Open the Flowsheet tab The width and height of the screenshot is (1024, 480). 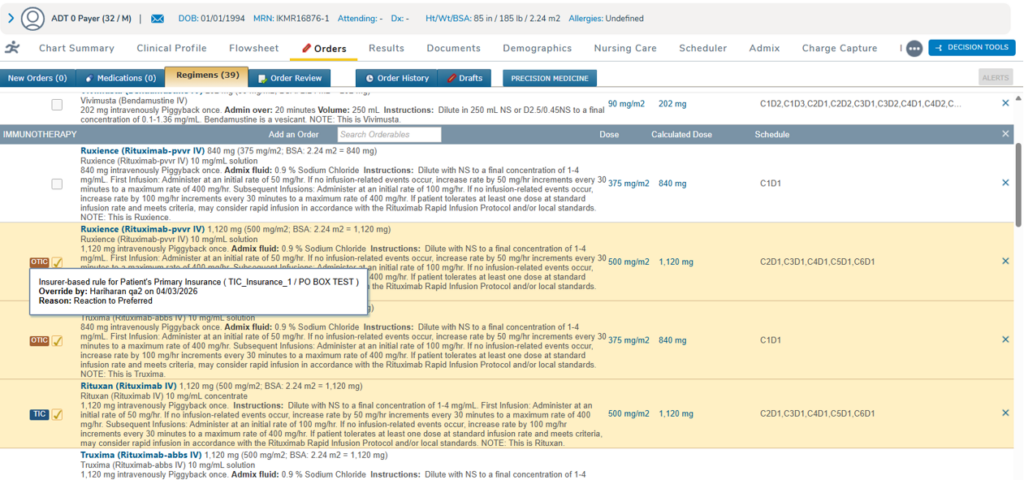[x=254, y=48]
